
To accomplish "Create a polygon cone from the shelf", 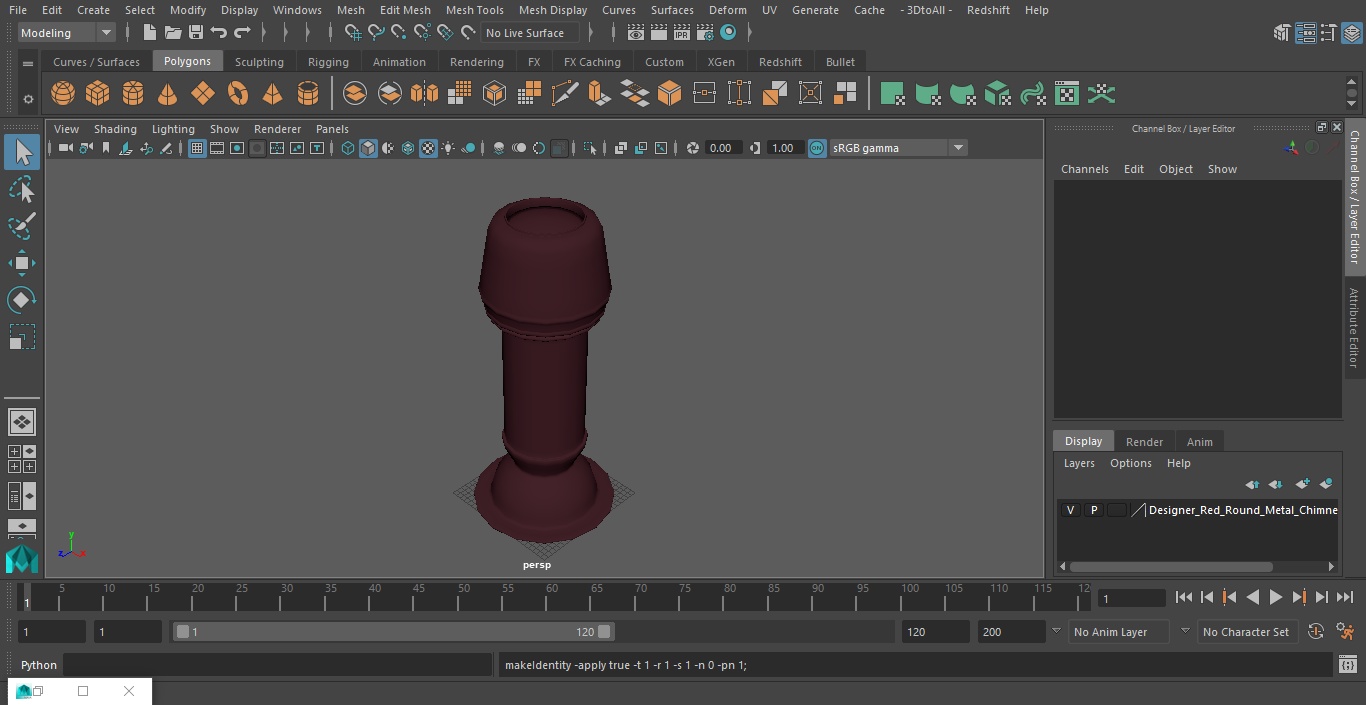I will [167, 94].
